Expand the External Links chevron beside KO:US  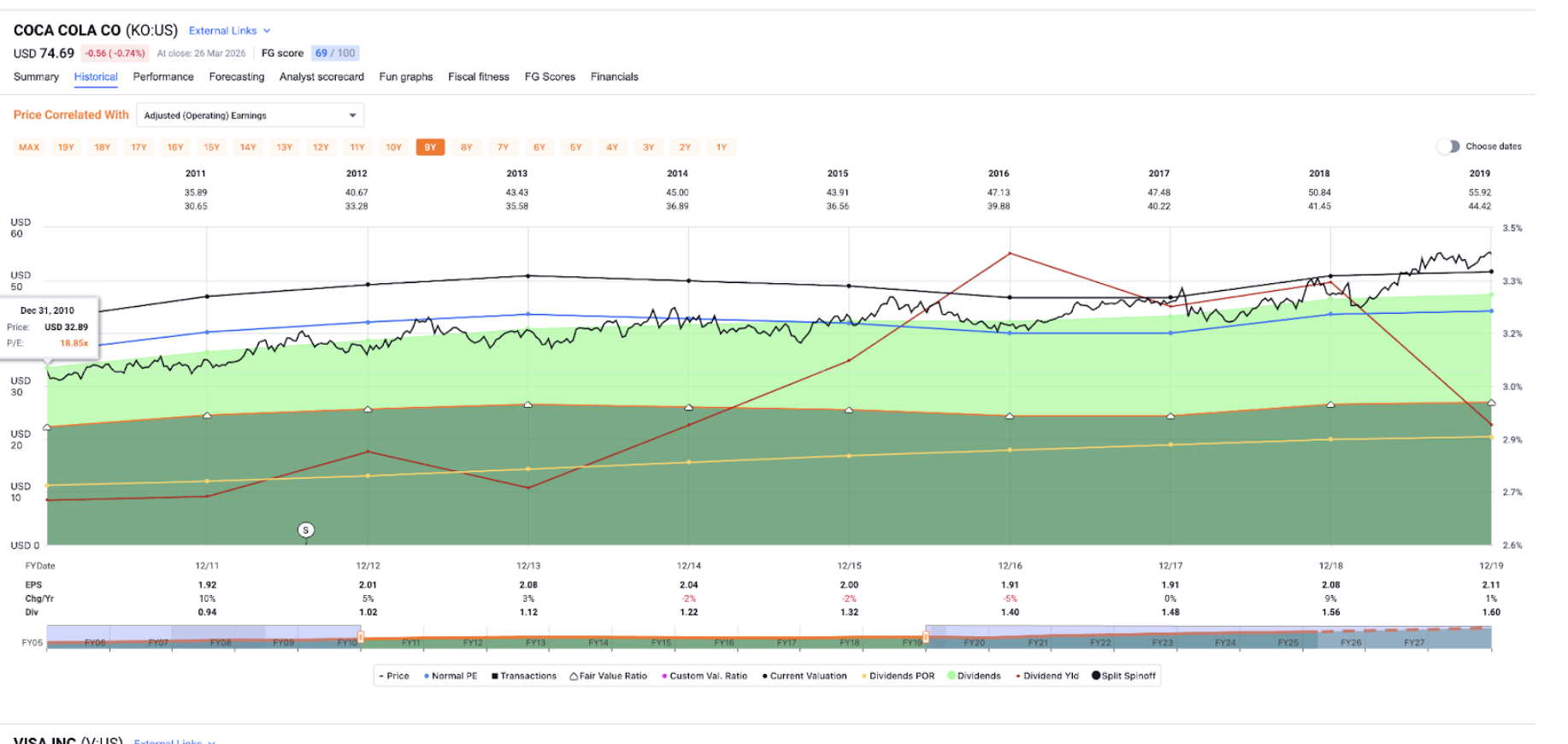[x=267, y=31]
